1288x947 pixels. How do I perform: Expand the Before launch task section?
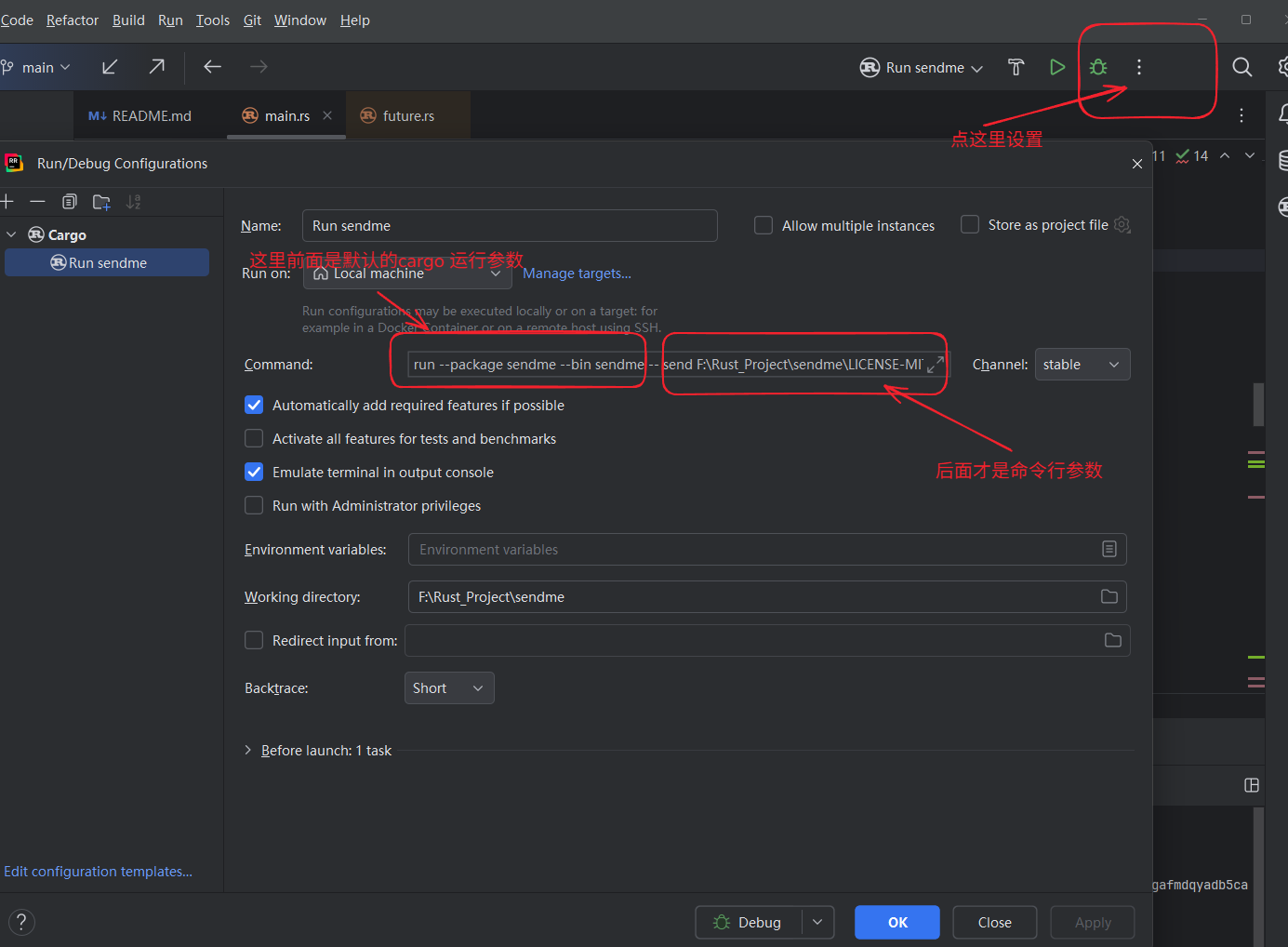pos(247,750)
